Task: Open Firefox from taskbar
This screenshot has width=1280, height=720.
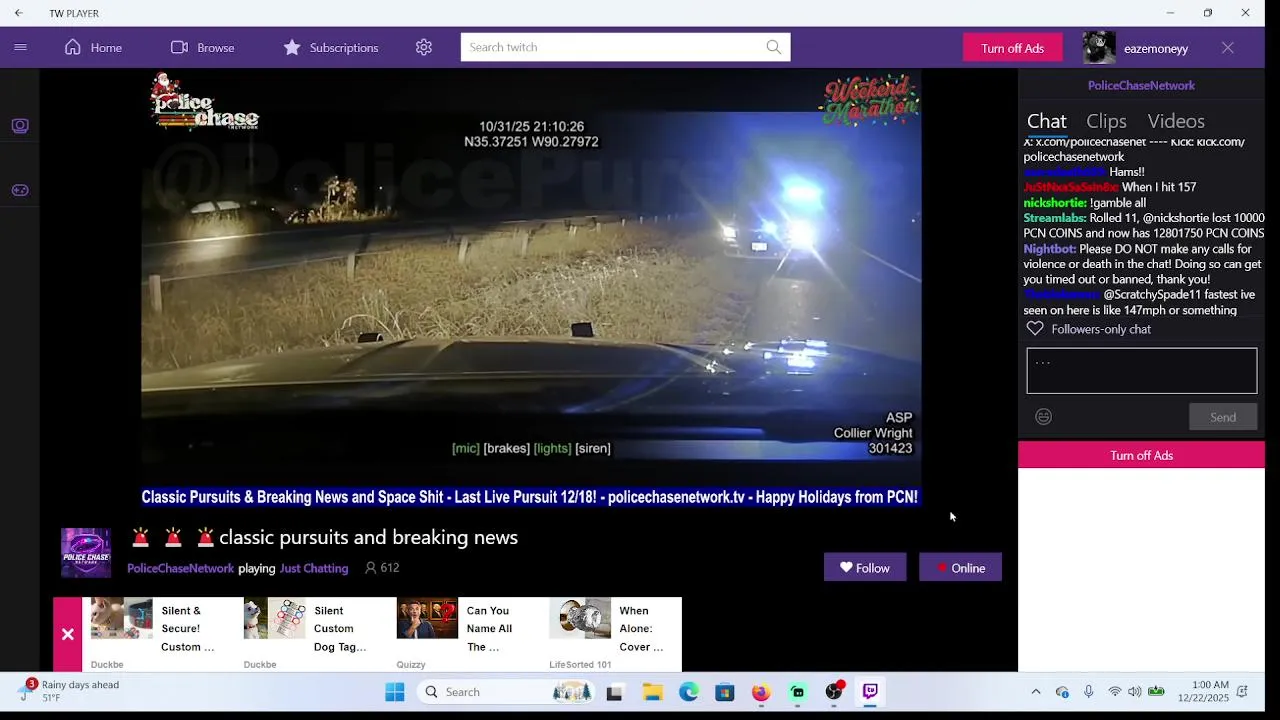Action: click(761, 692)
